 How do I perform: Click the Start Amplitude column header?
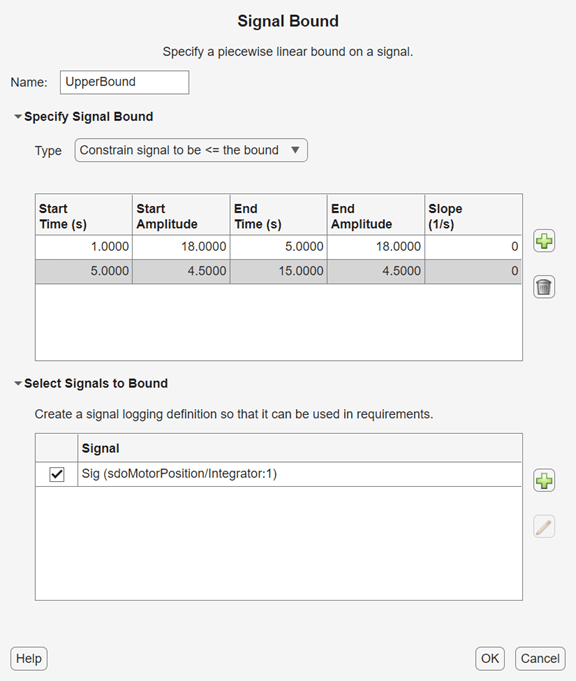tap(181, 215)
